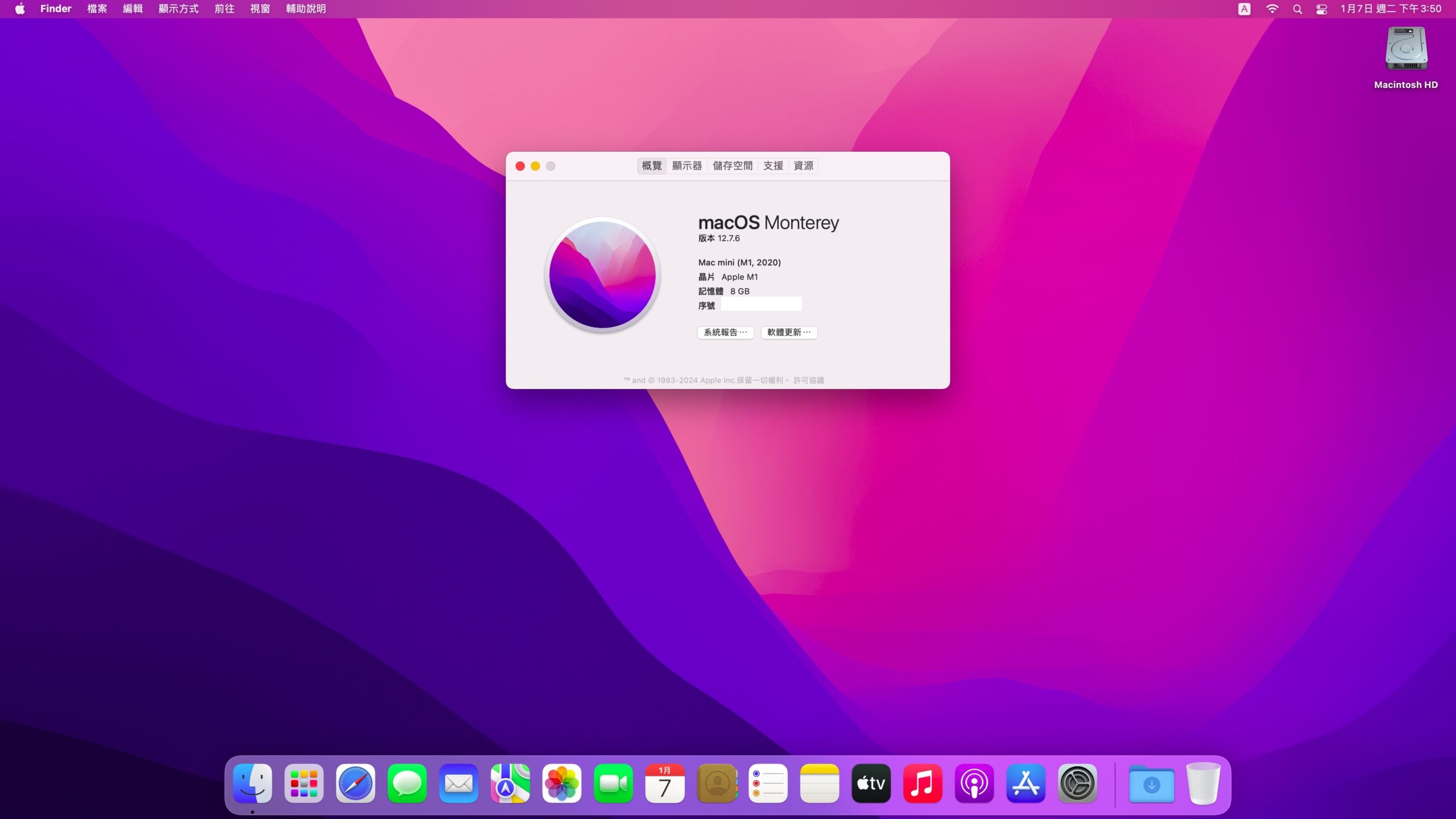Viewport: 1456px width, 819px height.
Task: Open the 輔助說明 menu
Action: [306, 9]
